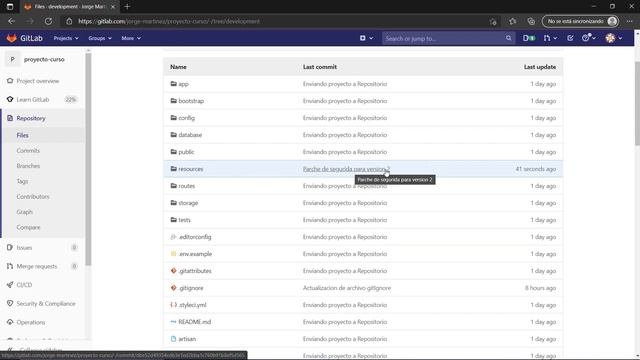This screenshot has height=360, width=640.
Task: Open proyecto-curso project in sidebar
Action: pos(44,59)
